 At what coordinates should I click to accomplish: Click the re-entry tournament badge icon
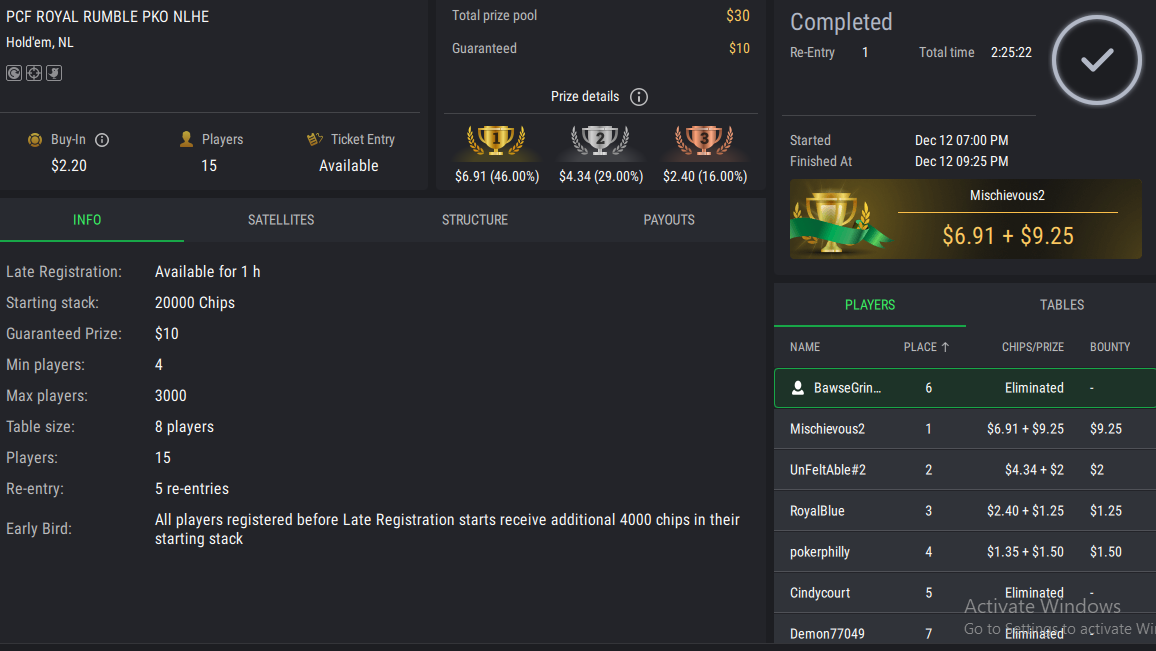coord(14,73)
